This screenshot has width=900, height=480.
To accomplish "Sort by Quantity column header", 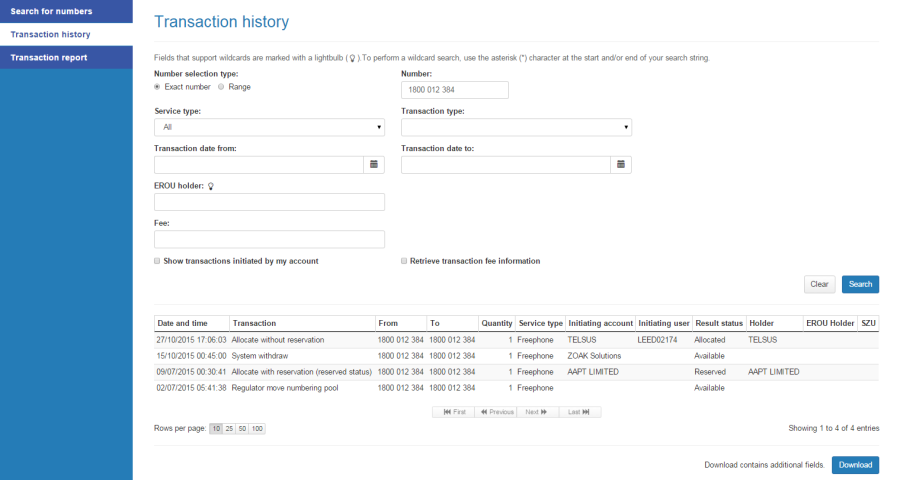I will click(x=496, y=323).
